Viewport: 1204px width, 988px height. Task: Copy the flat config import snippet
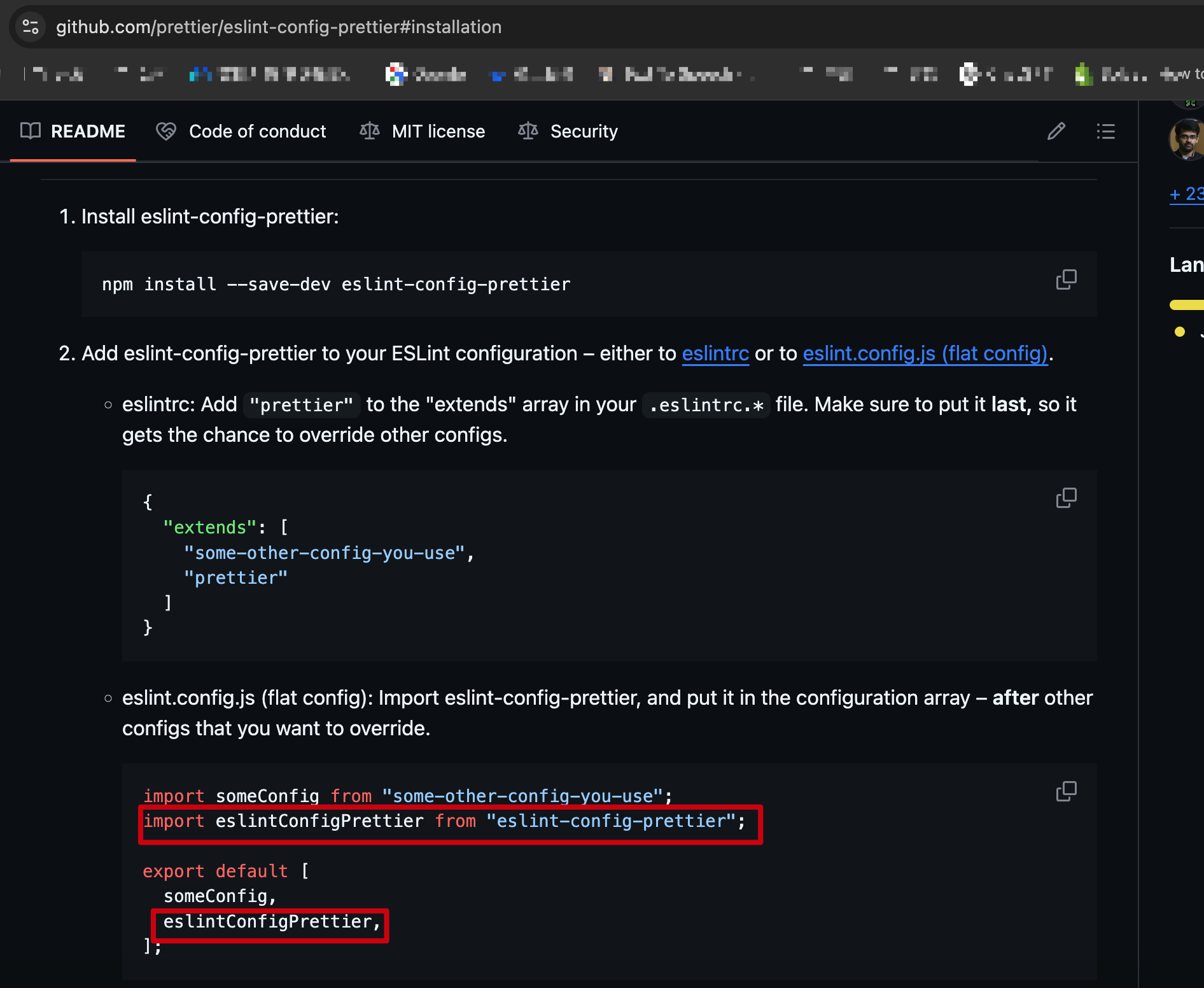tap(1067, 791)
